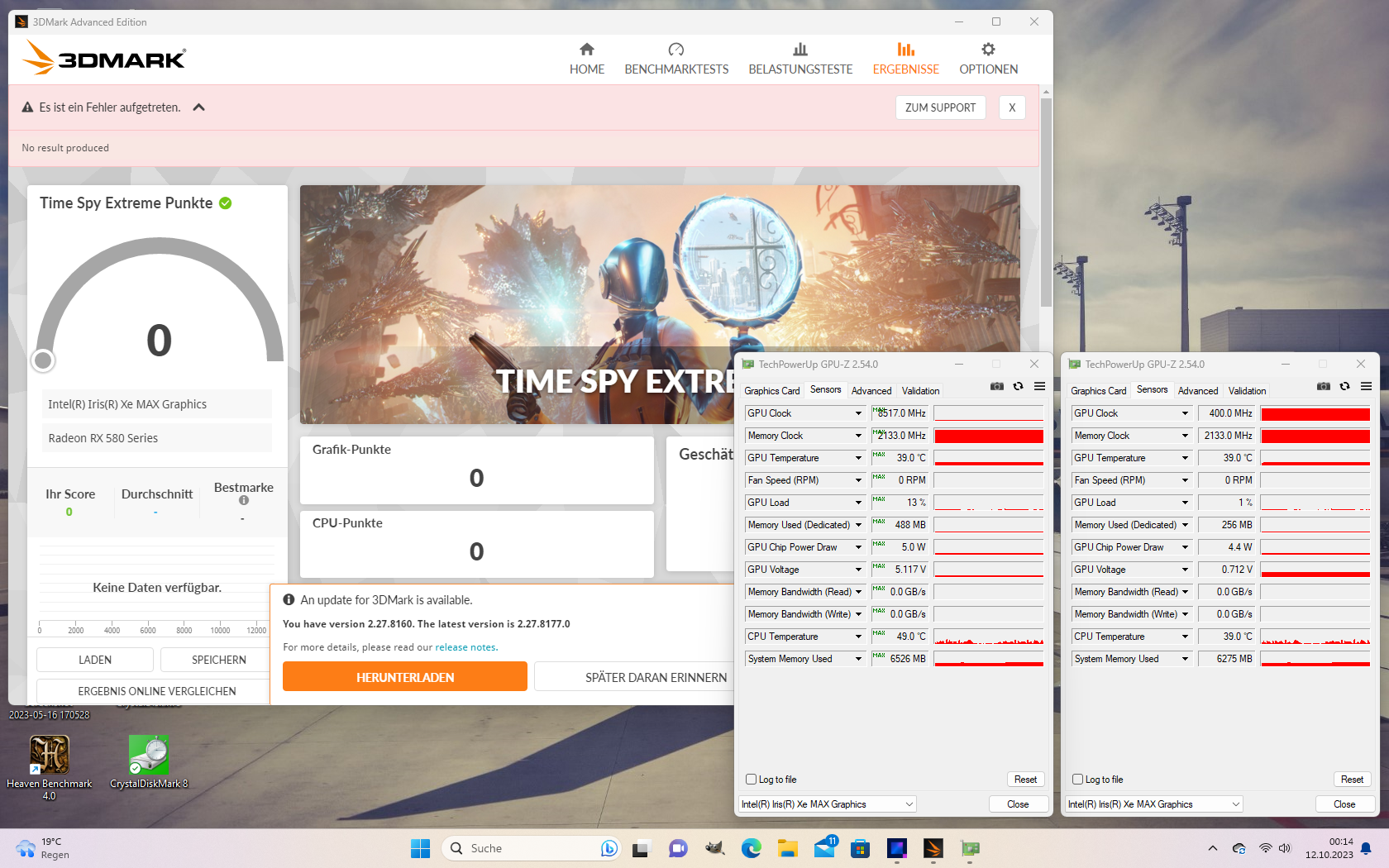The width and height of the screenshot is (1389, 868).
Task: Refresh sensors in right GPU-Z window
Action: (1345, 387)
